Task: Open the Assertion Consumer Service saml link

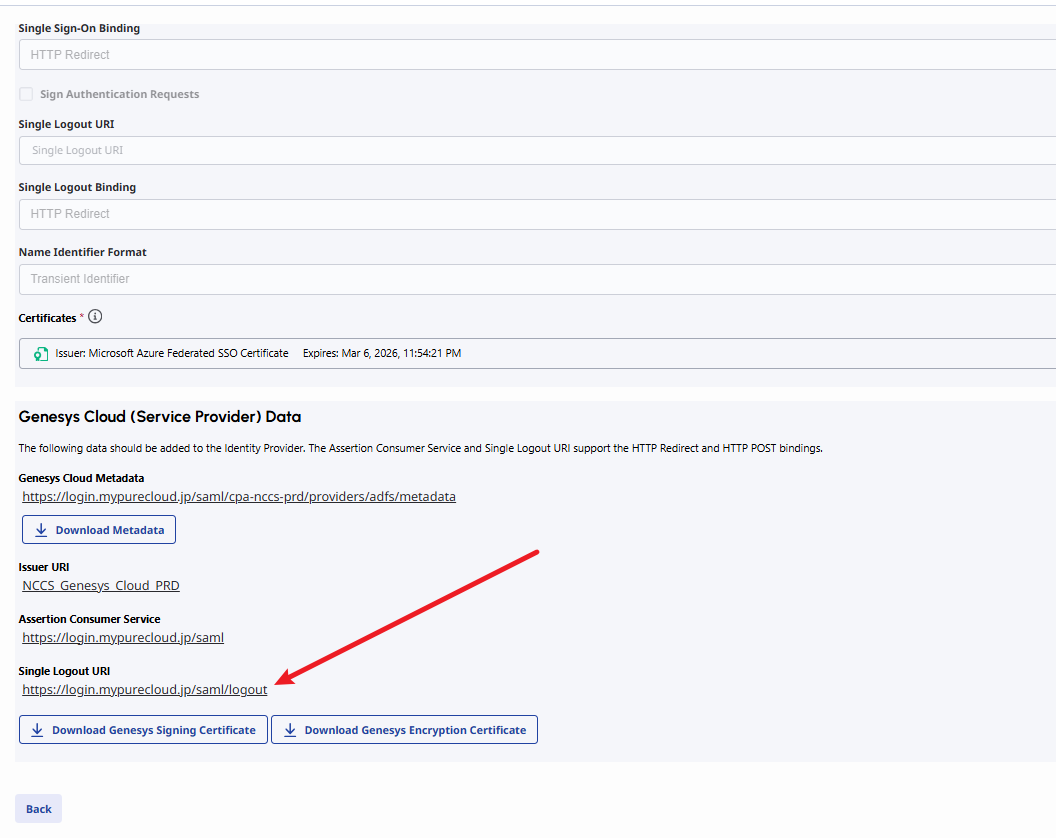Action: coord(123,637)
